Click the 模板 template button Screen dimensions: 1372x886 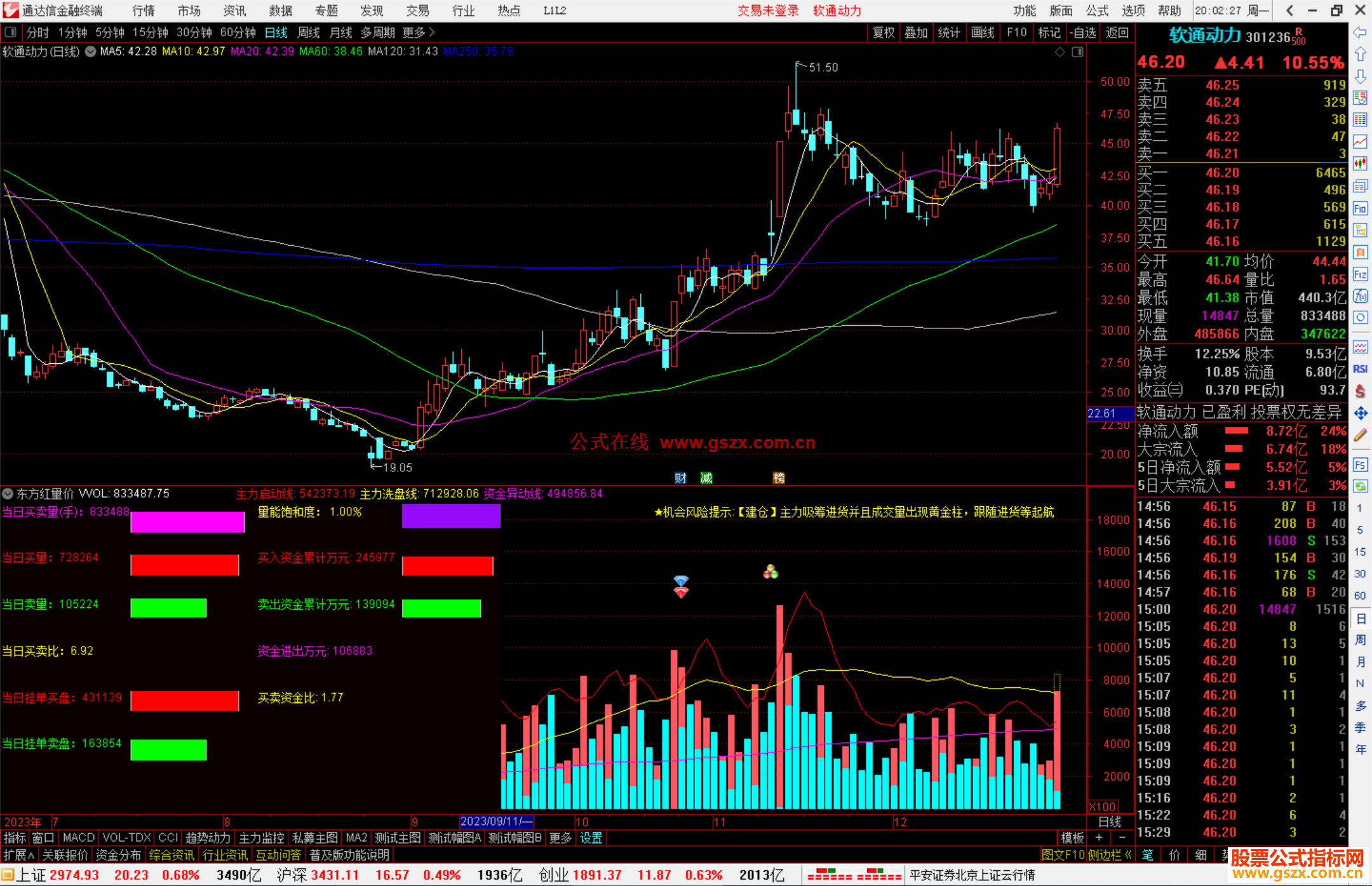pos(1072,838)
